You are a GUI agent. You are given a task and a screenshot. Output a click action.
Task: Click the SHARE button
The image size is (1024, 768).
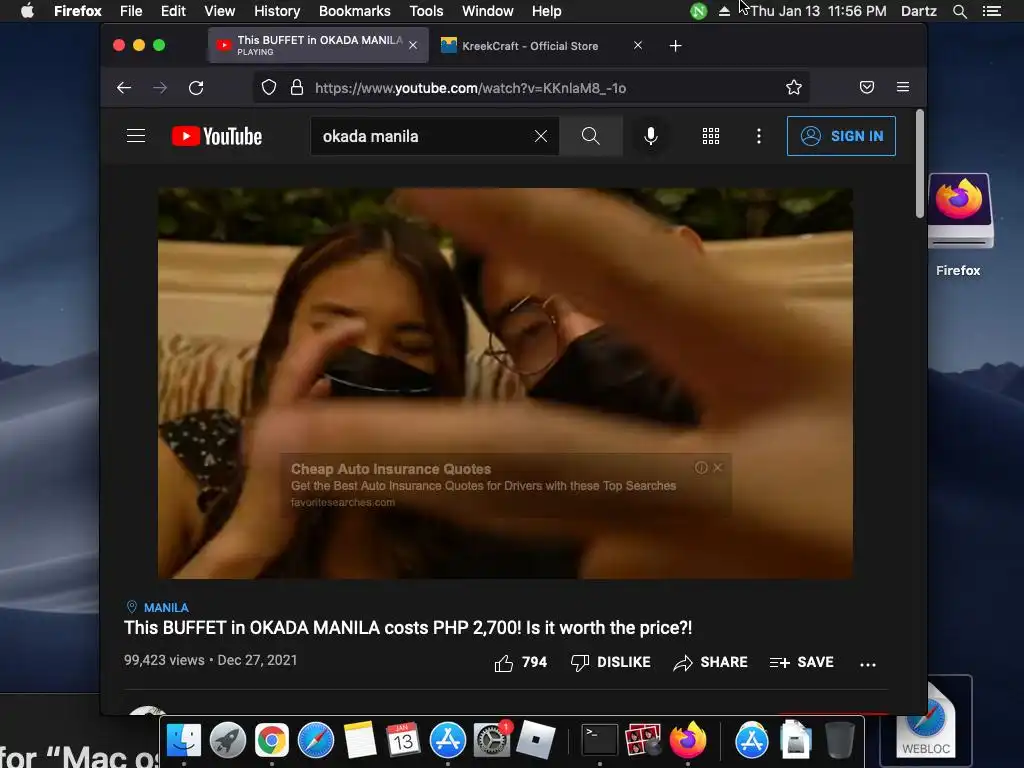711,663
